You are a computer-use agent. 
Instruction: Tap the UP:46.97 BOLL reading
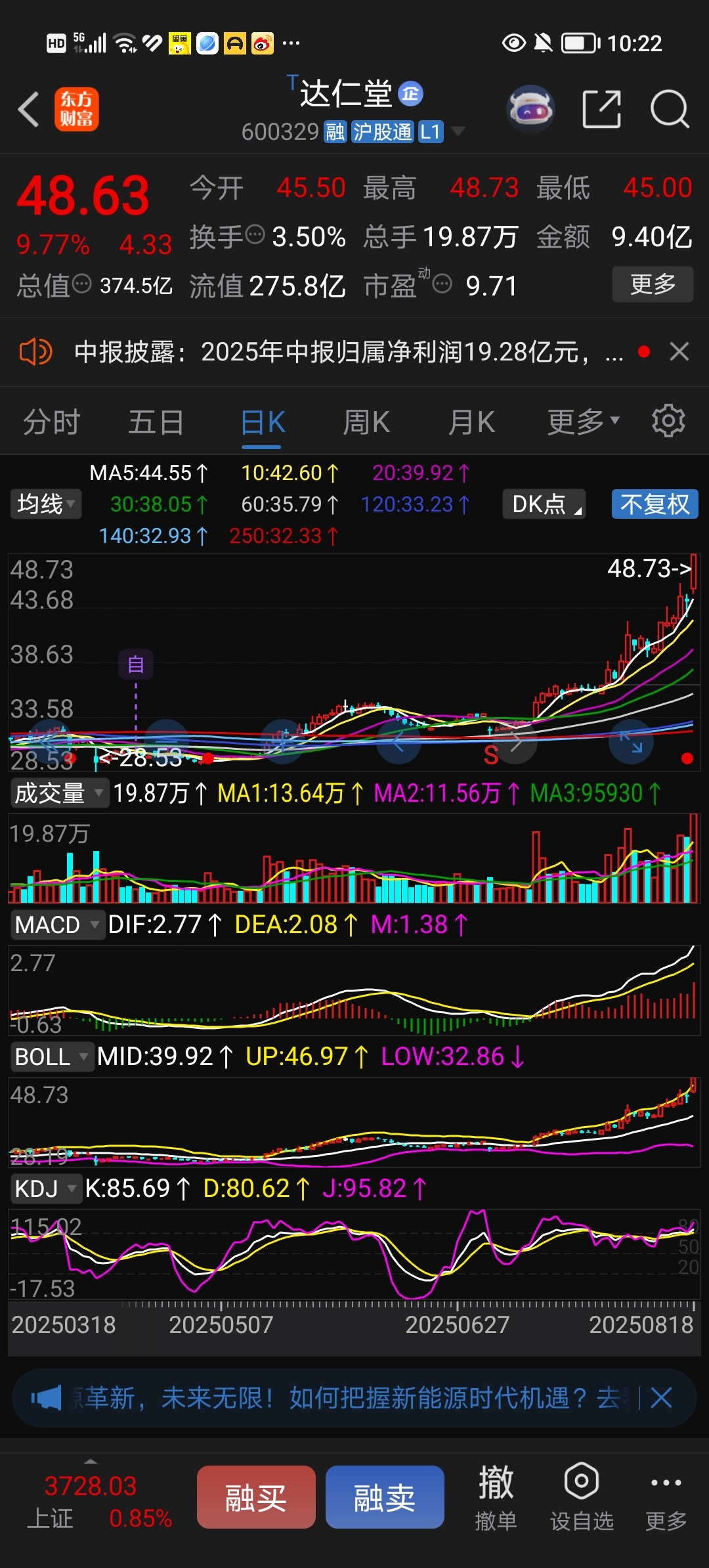point(307,1056)
